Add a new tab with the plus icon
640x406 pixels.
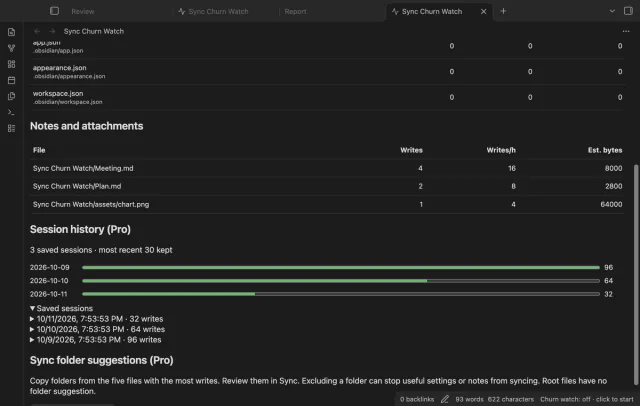[x=503, y=11]
